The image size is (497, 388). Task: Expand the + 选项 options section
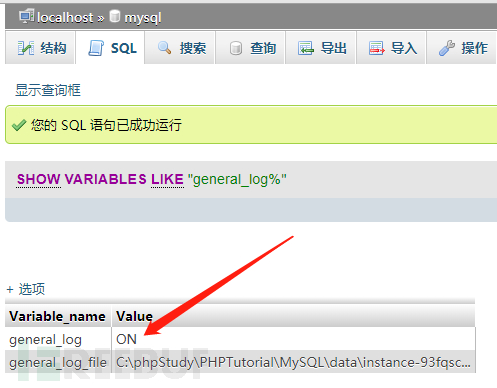click(x=26, y=289)
